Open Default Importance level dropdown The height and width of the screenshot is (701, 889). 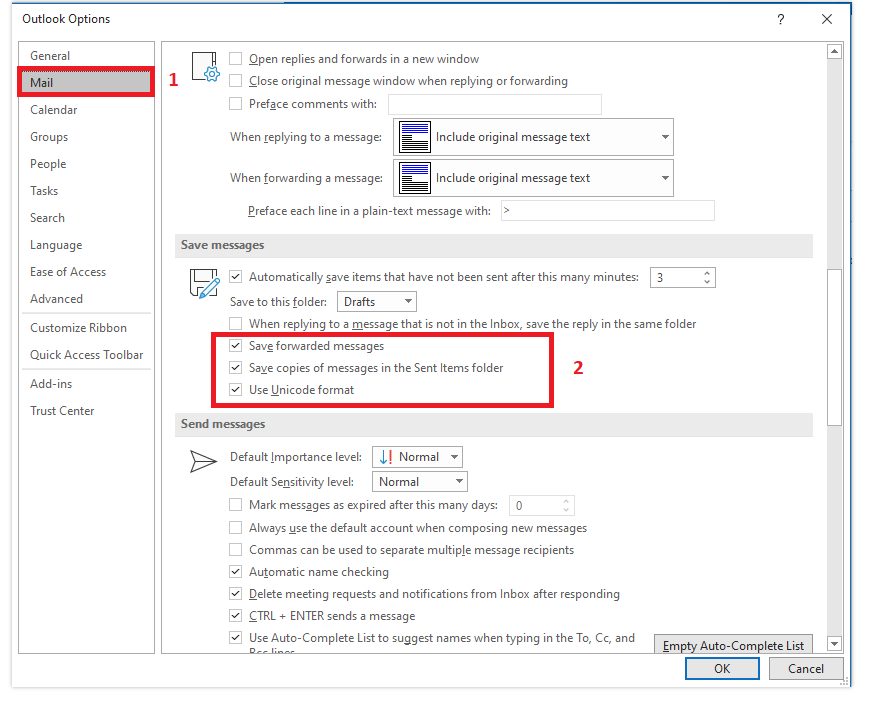pyautogui.click(x=417, y=457)
